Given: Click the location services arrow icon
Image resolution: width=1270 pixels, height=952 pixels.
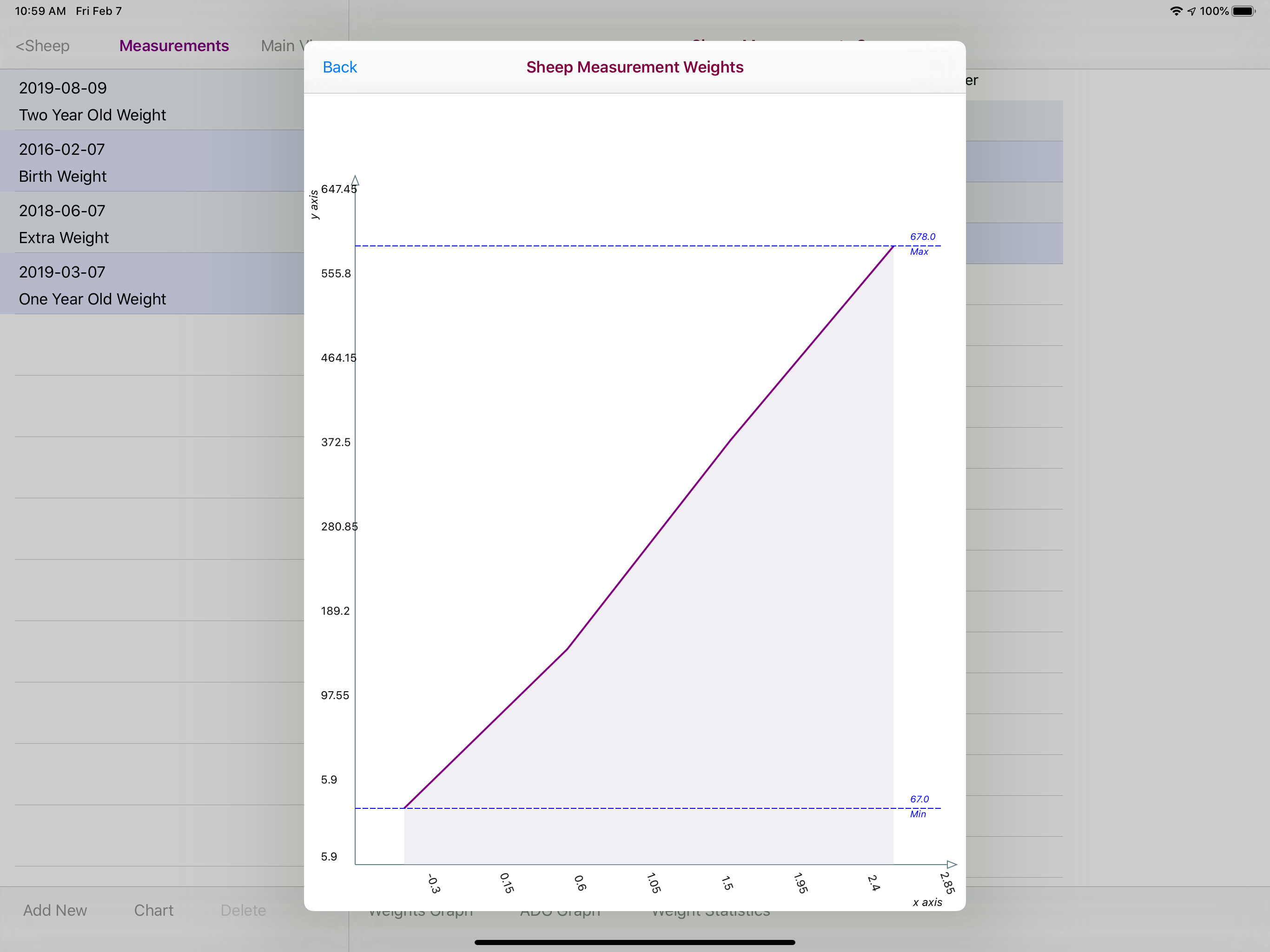Looking at the screenshot, I should coord(1192,11).
